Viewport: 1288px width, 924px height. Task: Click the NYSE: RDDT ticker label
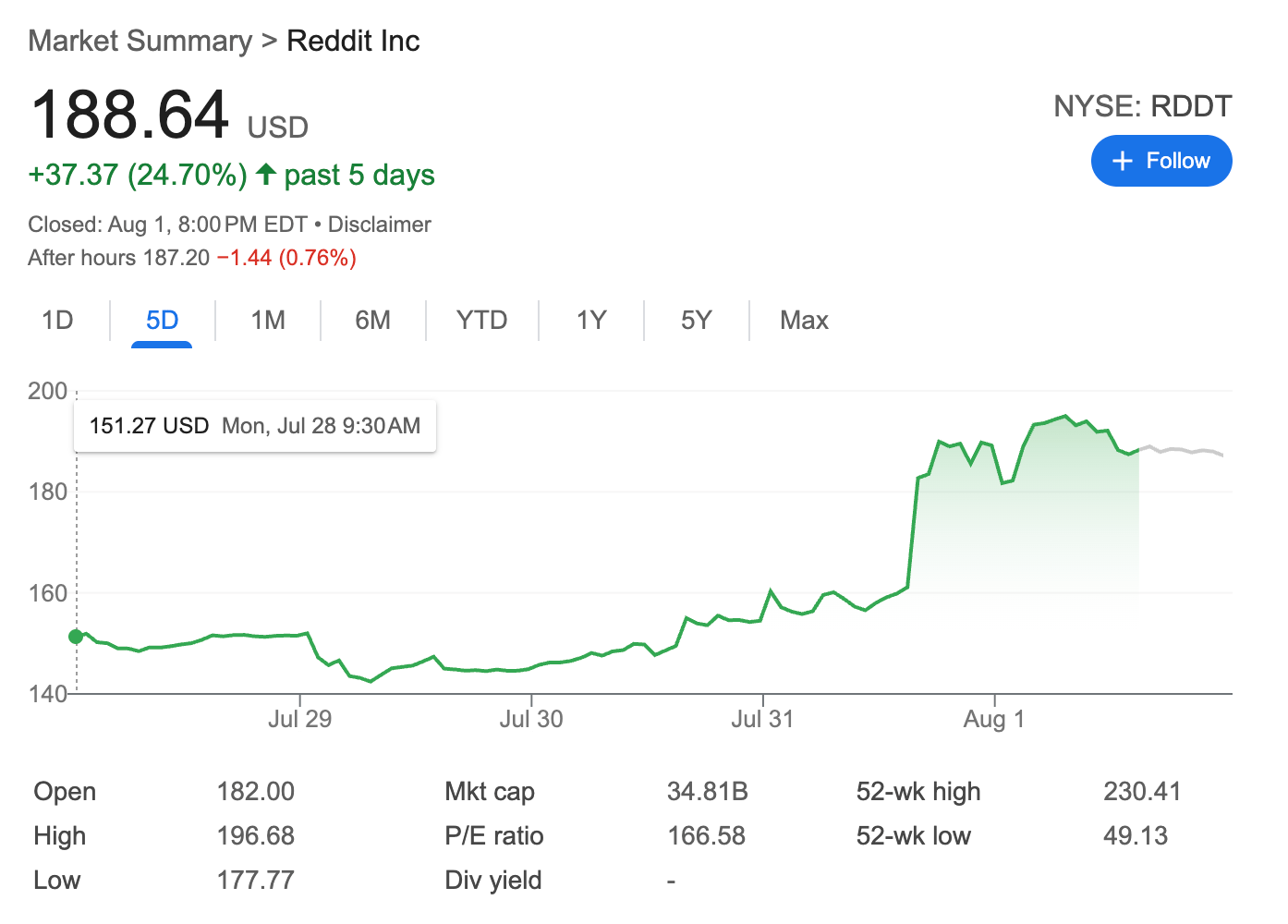pyautogui.click(x=1143, y=105)
